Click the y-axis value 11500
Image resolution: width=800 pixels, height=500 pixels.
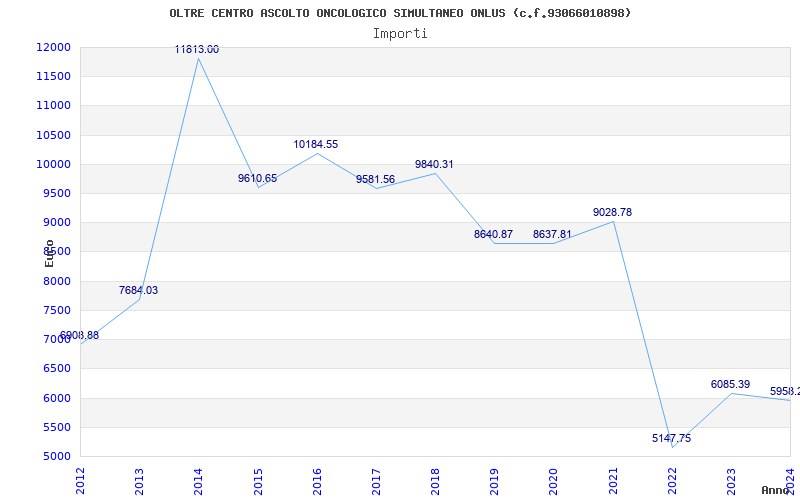click(54, 77)
